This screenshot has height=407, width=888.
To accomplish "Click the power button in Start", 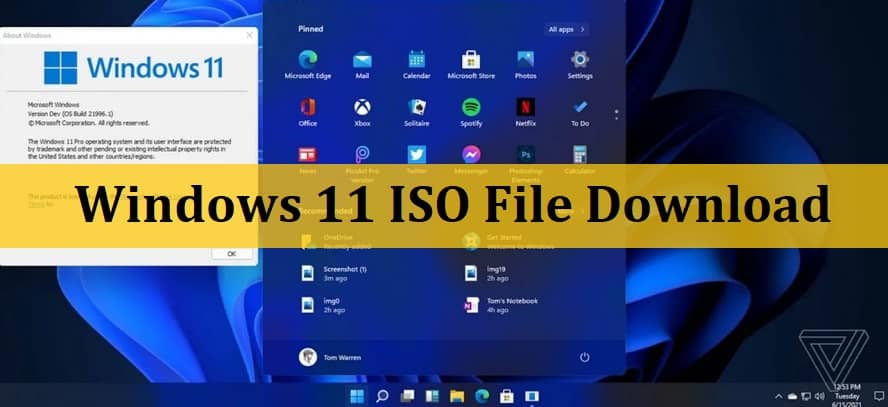I will [x=584, y=357].
